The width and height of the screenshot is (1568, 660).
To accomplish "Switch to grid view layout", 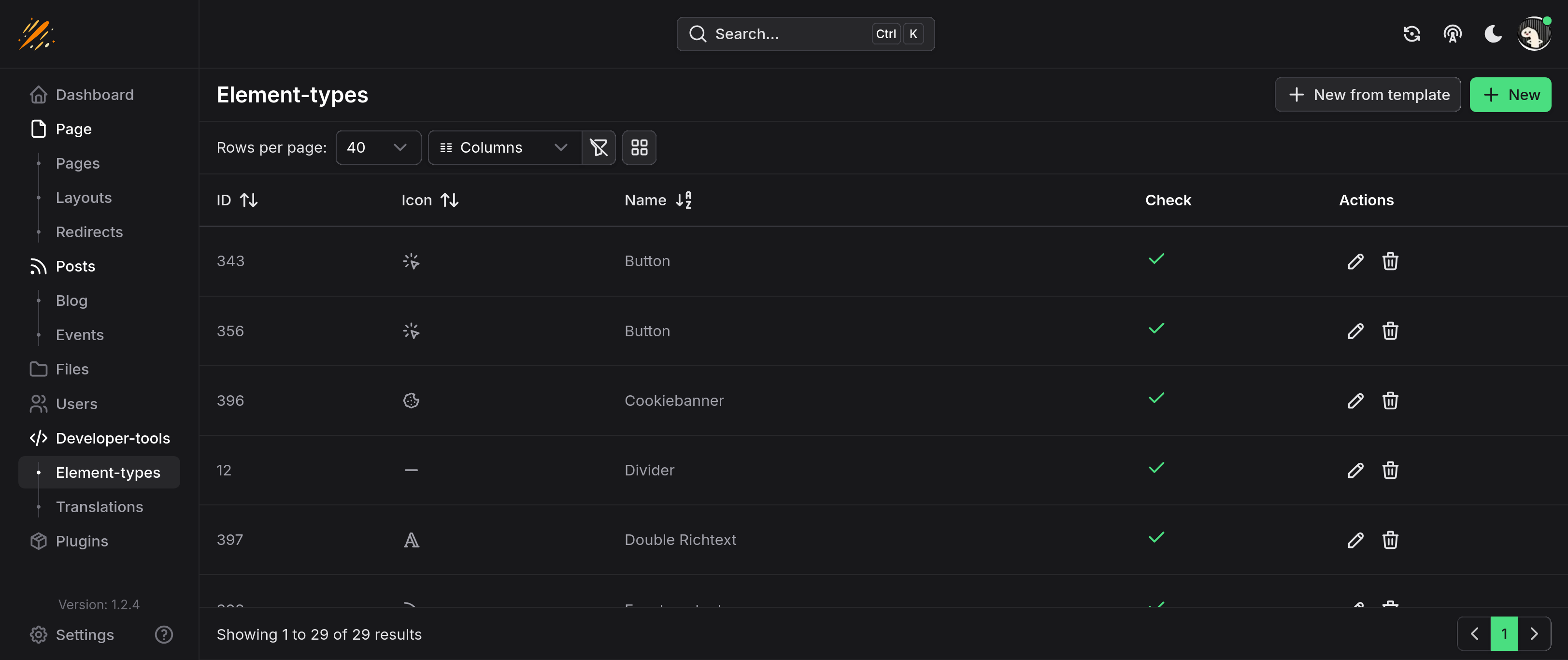I will click(x=639, y=147).
